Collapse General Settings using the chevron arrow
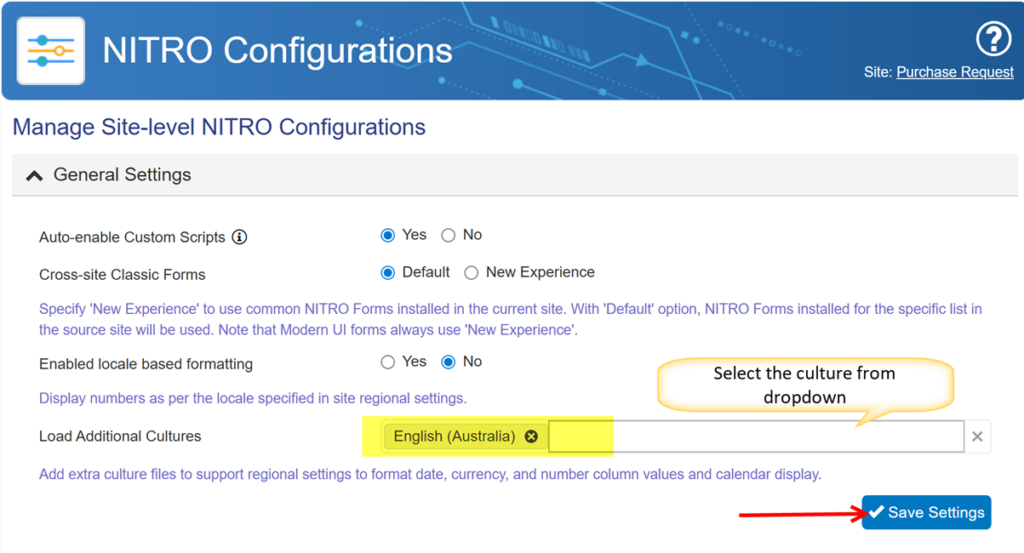1024x553 pixels. (34, 175)
